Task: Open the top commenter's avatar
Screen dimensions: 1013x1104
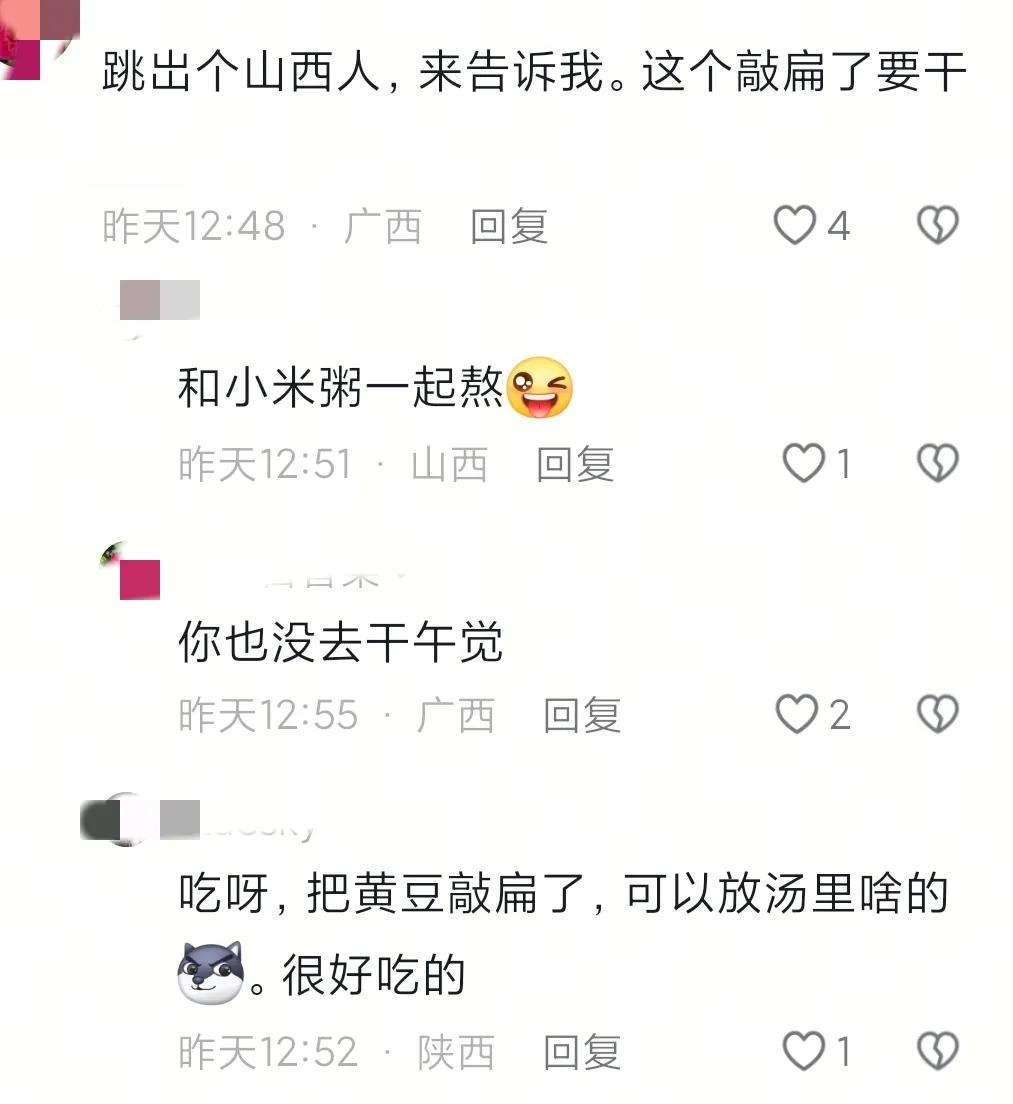Action: coord(39,39)
